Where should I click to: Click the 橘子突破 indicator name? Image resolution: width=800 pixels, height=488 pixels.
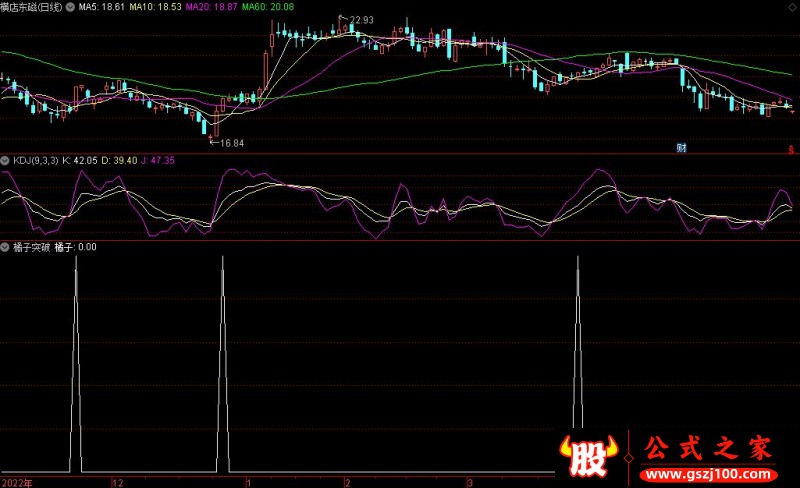click(29, 246)
